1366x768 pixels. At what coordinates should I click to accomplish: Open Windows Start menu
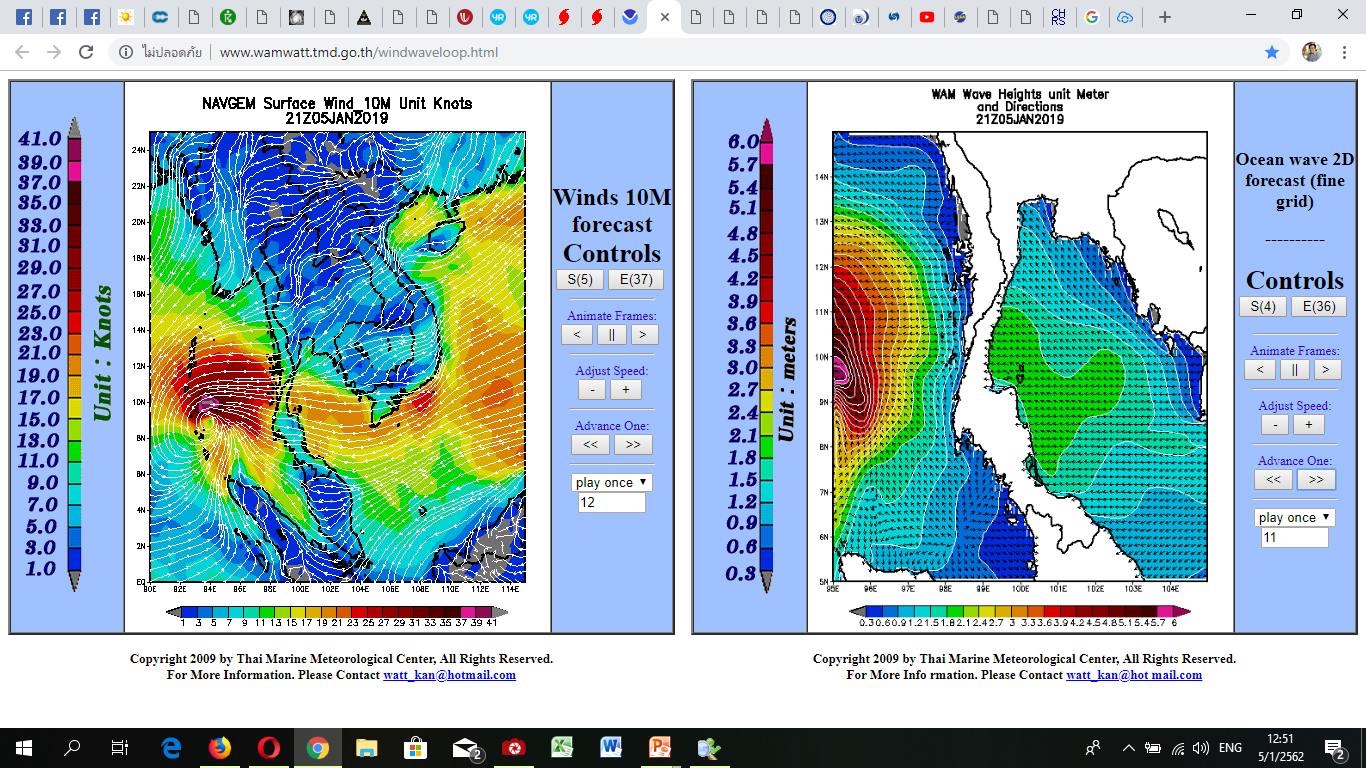pyautogui.click(x=24, y=748)
